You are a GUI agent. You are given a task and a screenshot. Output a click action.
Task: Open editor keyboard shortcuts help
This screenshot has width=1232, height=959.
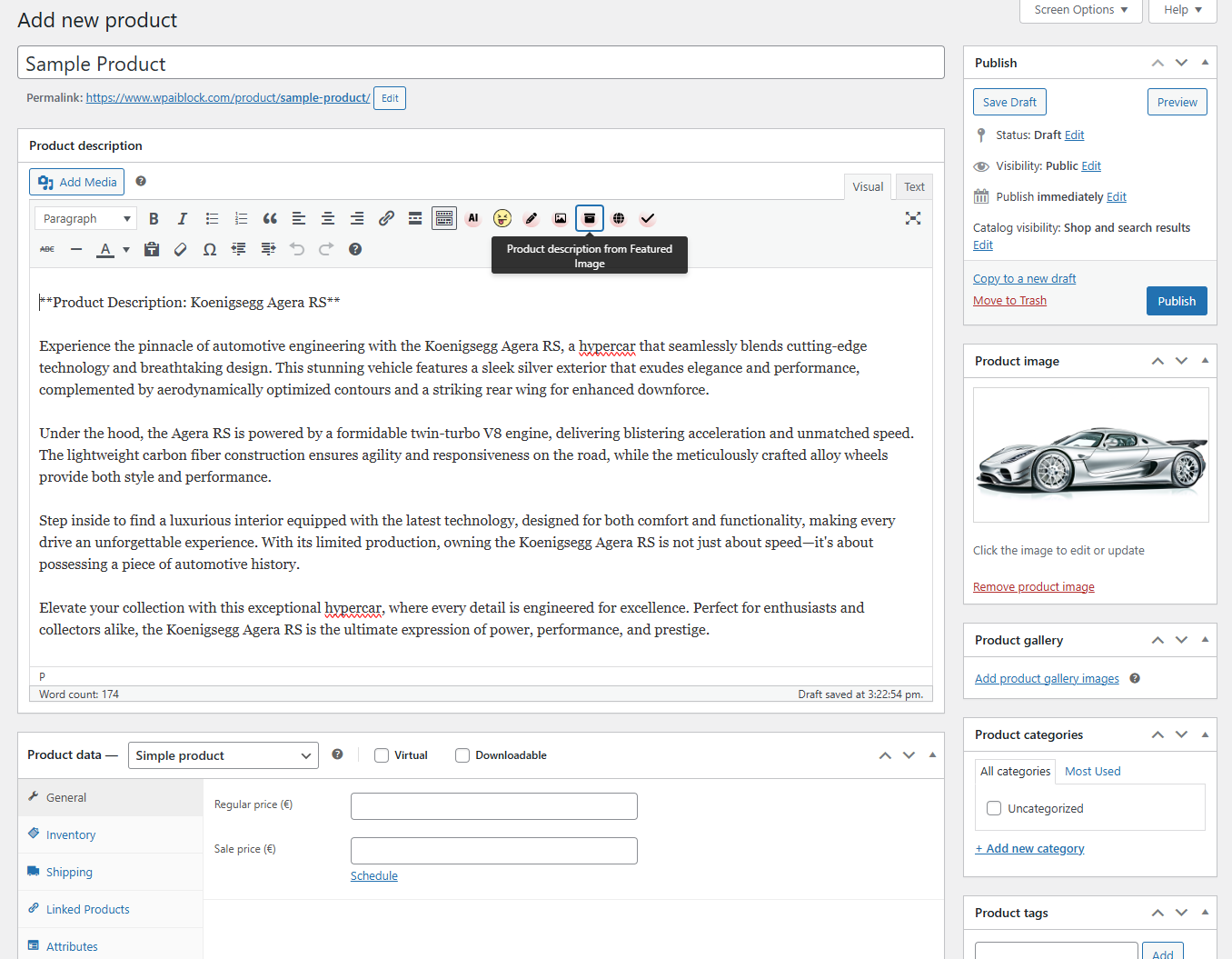tap(355, 249)
